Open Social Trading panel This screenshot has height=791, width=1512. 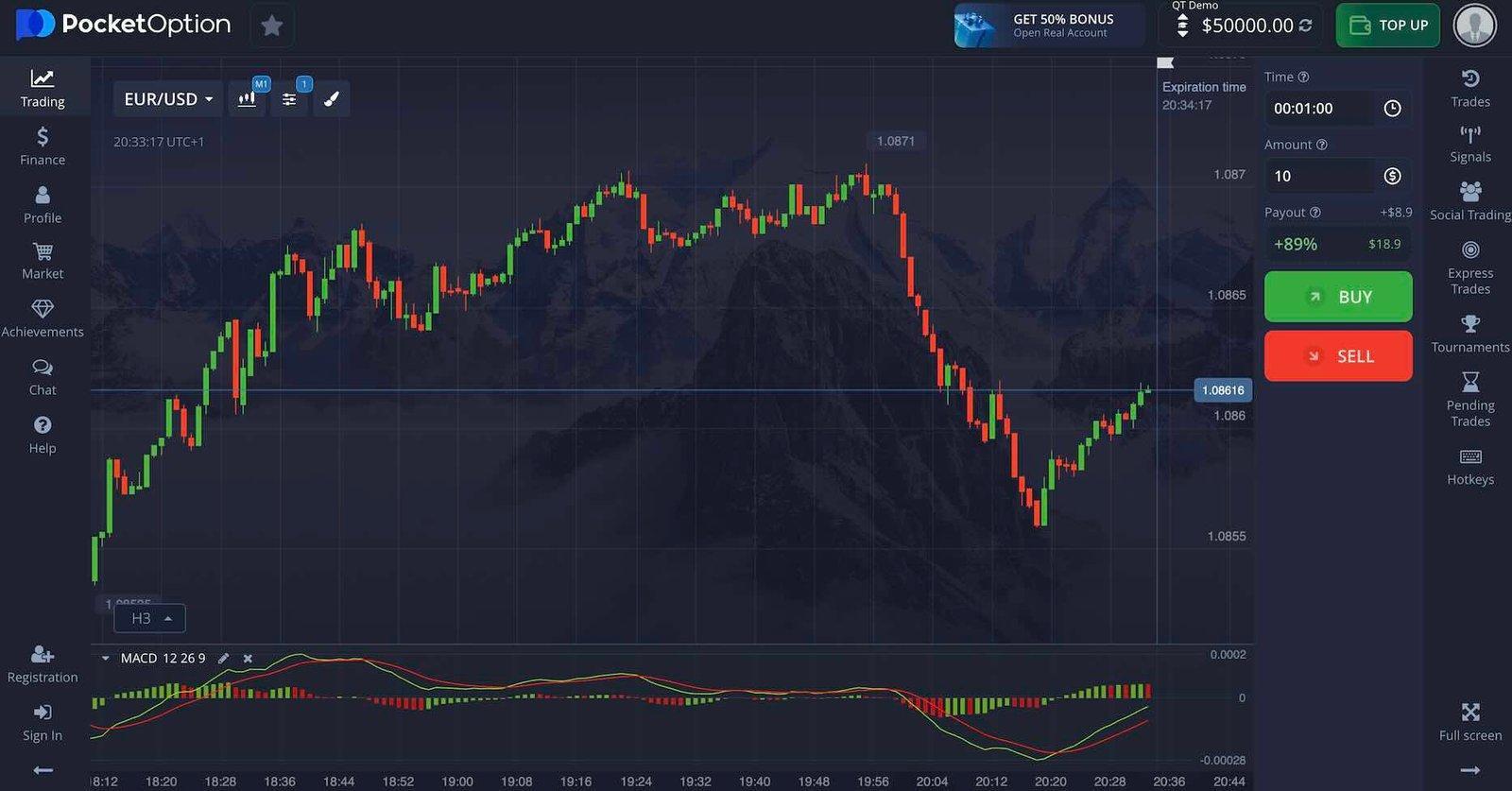coord(1470,201)
